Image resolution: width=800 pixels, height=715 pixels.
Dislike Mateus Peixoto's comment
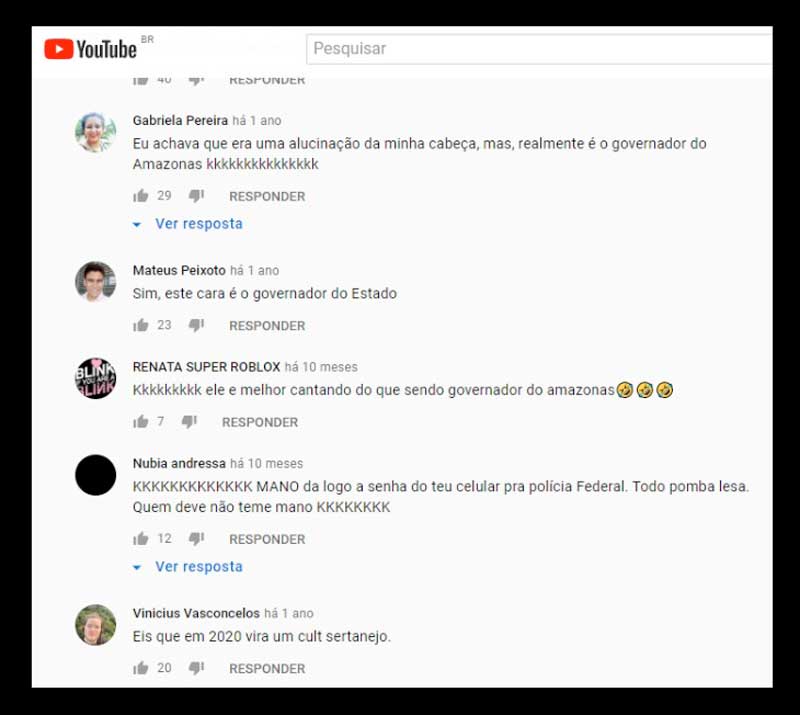196,325
